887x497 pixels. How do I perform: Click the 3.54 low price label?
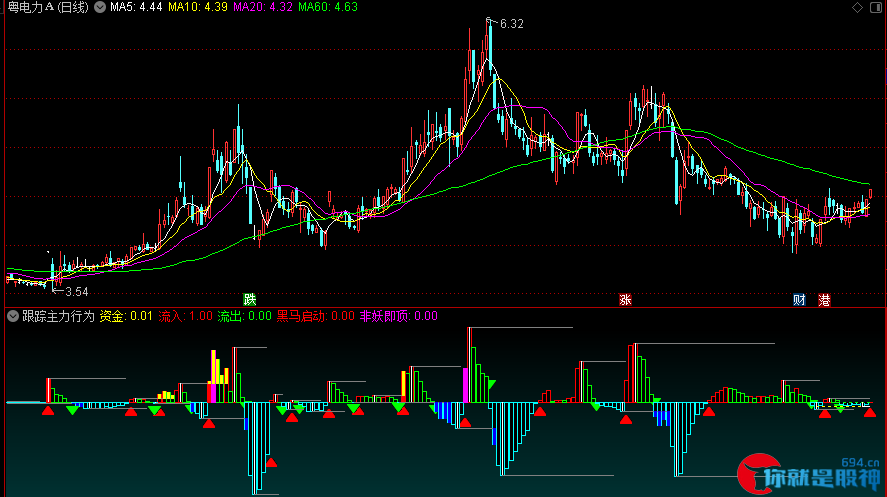click(77, 292)
